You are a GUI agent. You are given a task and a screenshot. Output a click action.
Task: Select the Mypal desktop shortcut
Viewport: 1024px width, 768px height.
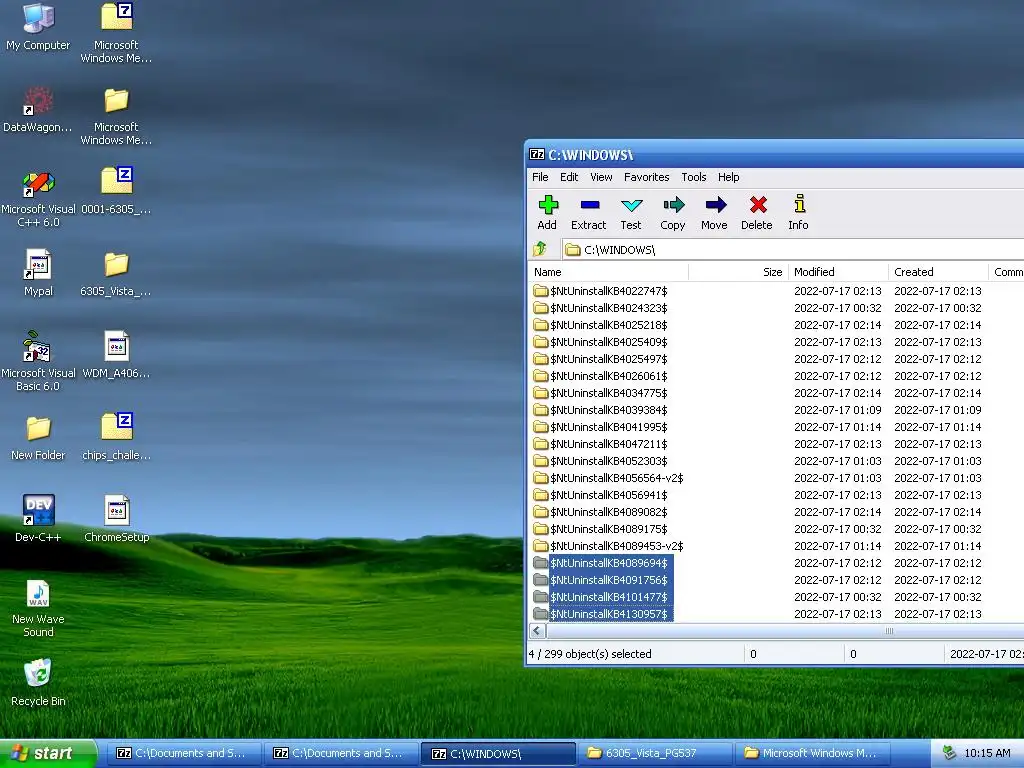click(x=38, y=273)
